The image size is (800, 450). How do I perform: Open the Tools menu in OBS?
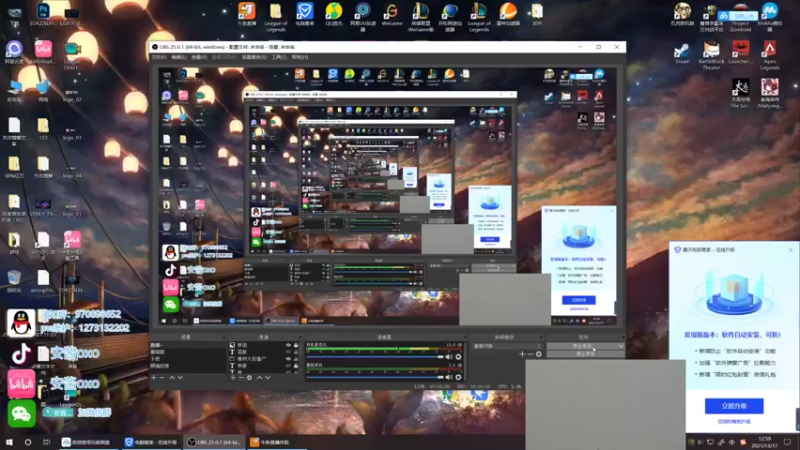[x=279, y=57]
